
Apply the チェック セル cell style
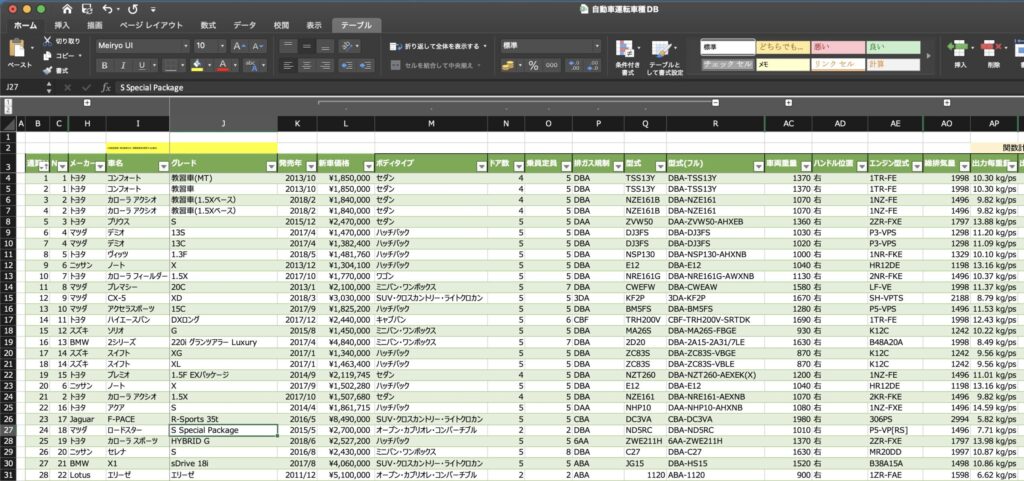point(727,64)
